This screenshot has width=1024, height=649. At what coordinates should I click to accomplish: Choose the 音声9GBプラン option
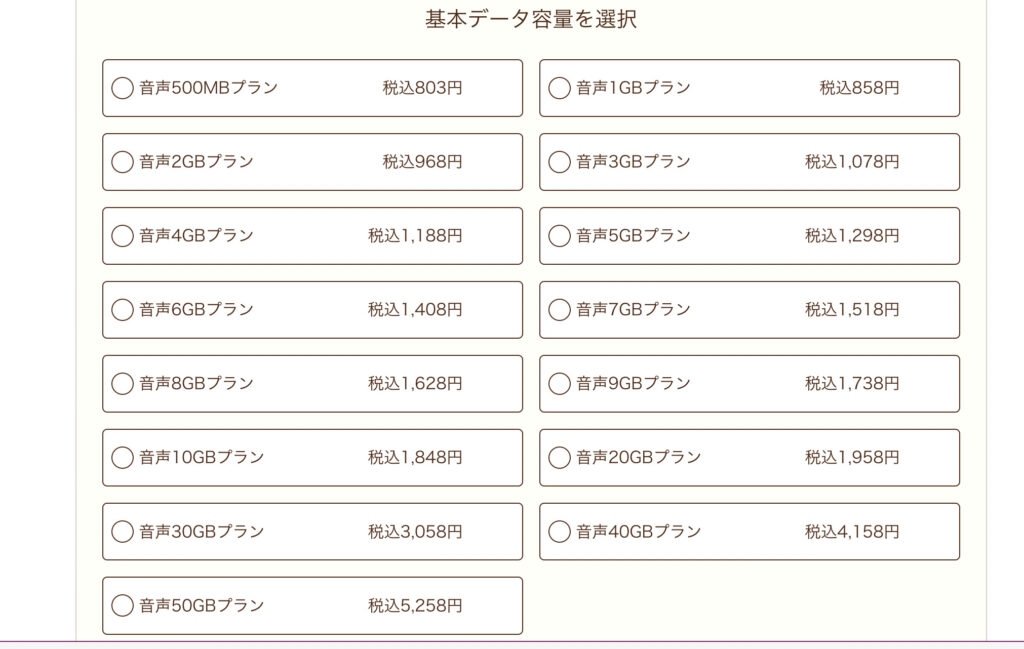click(x=559, y=383)
